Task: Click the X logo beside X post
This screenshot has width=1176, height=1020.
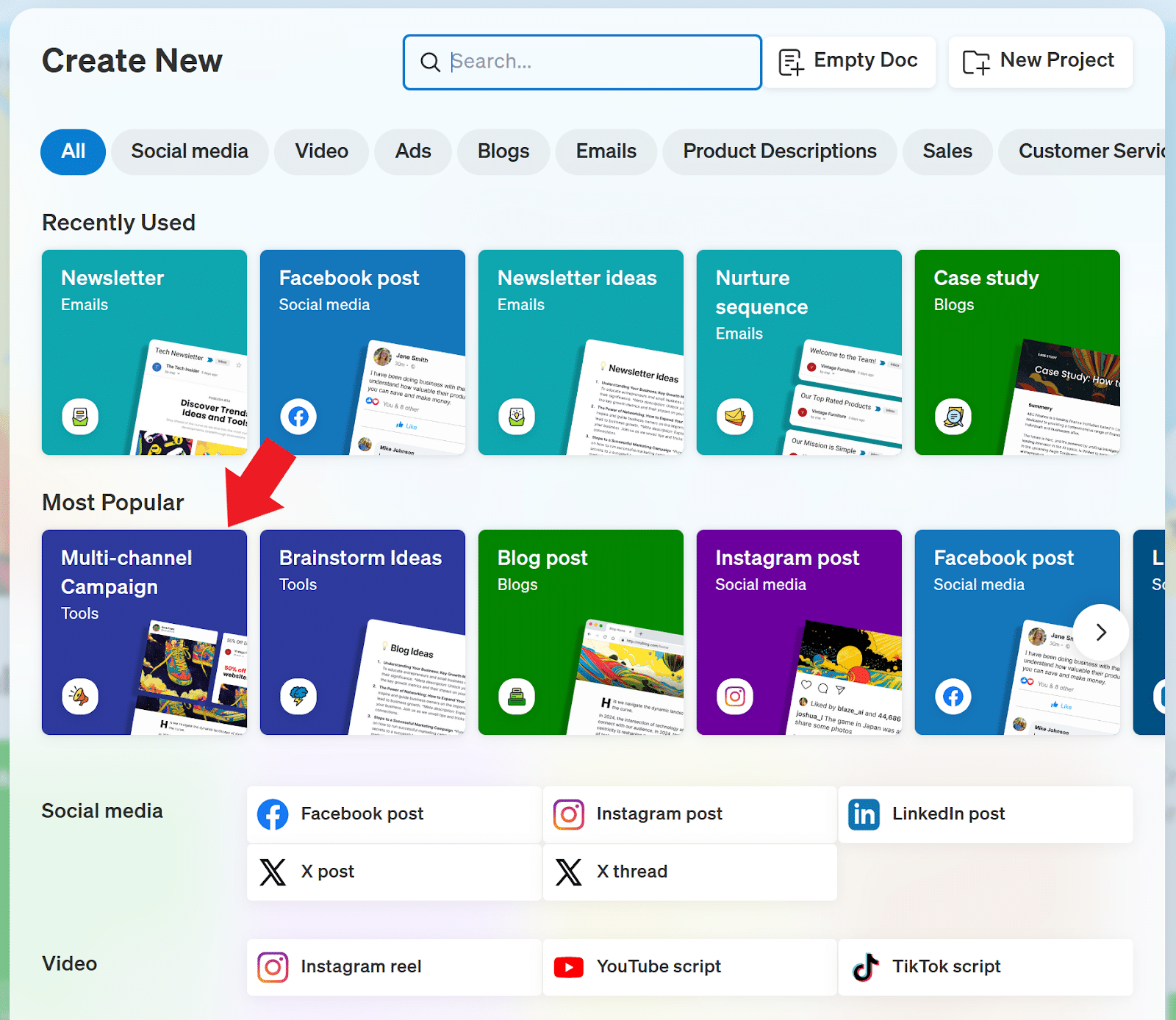Action: [x=273, y=872]
